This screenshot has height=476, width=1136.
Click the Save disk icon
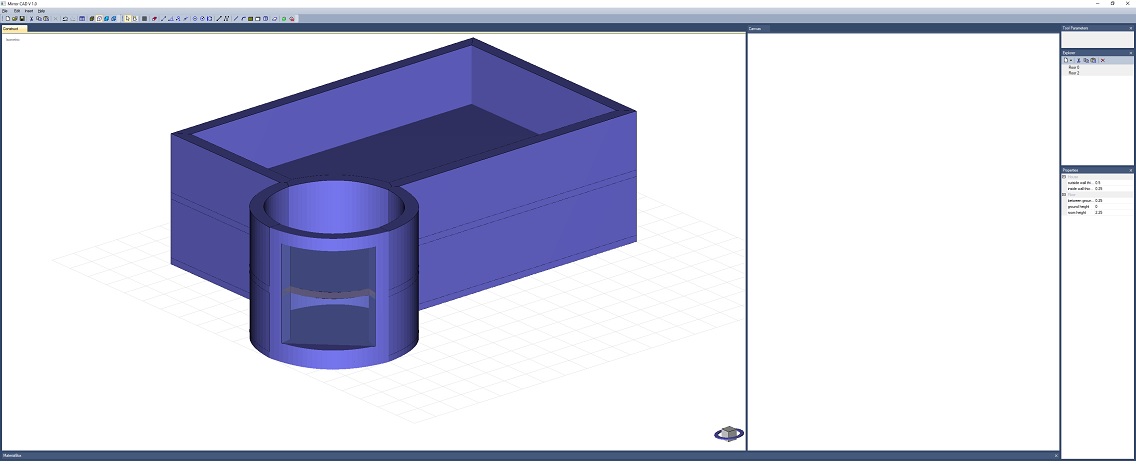tap(22, 18)
